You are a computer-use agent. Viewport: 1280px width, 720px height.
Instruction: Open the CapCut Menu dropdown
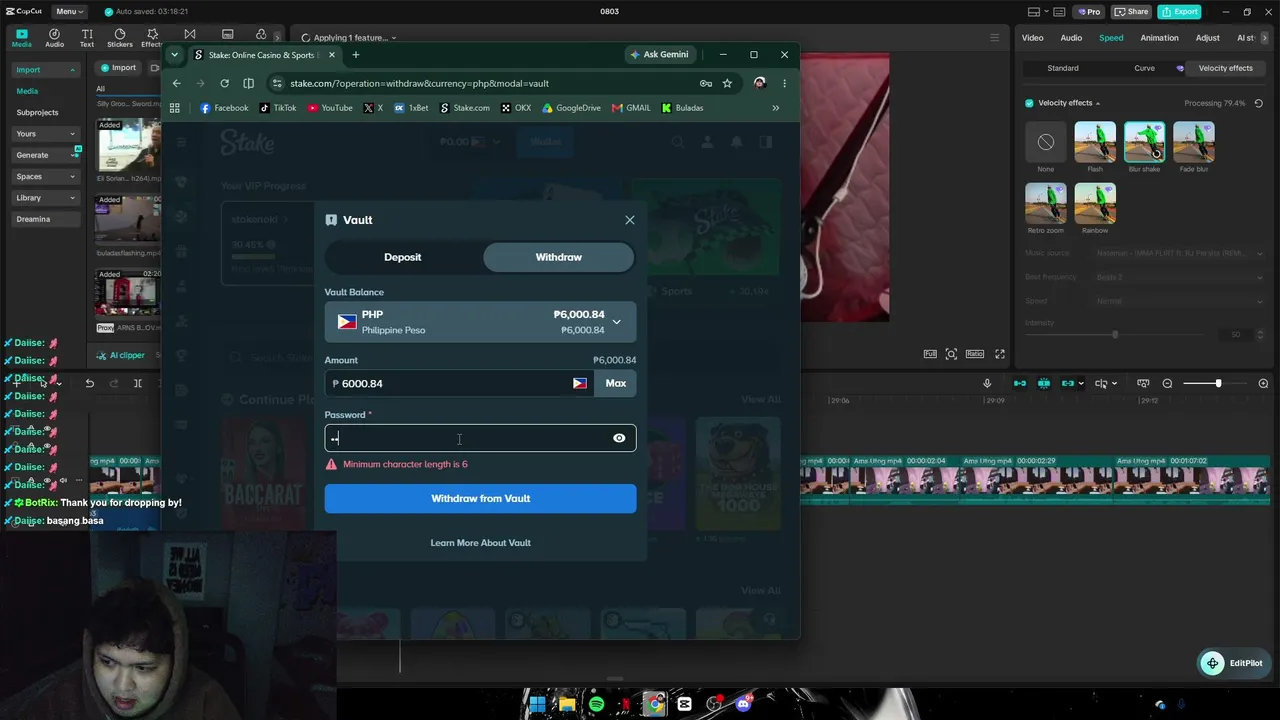click(x=69, y=12)
